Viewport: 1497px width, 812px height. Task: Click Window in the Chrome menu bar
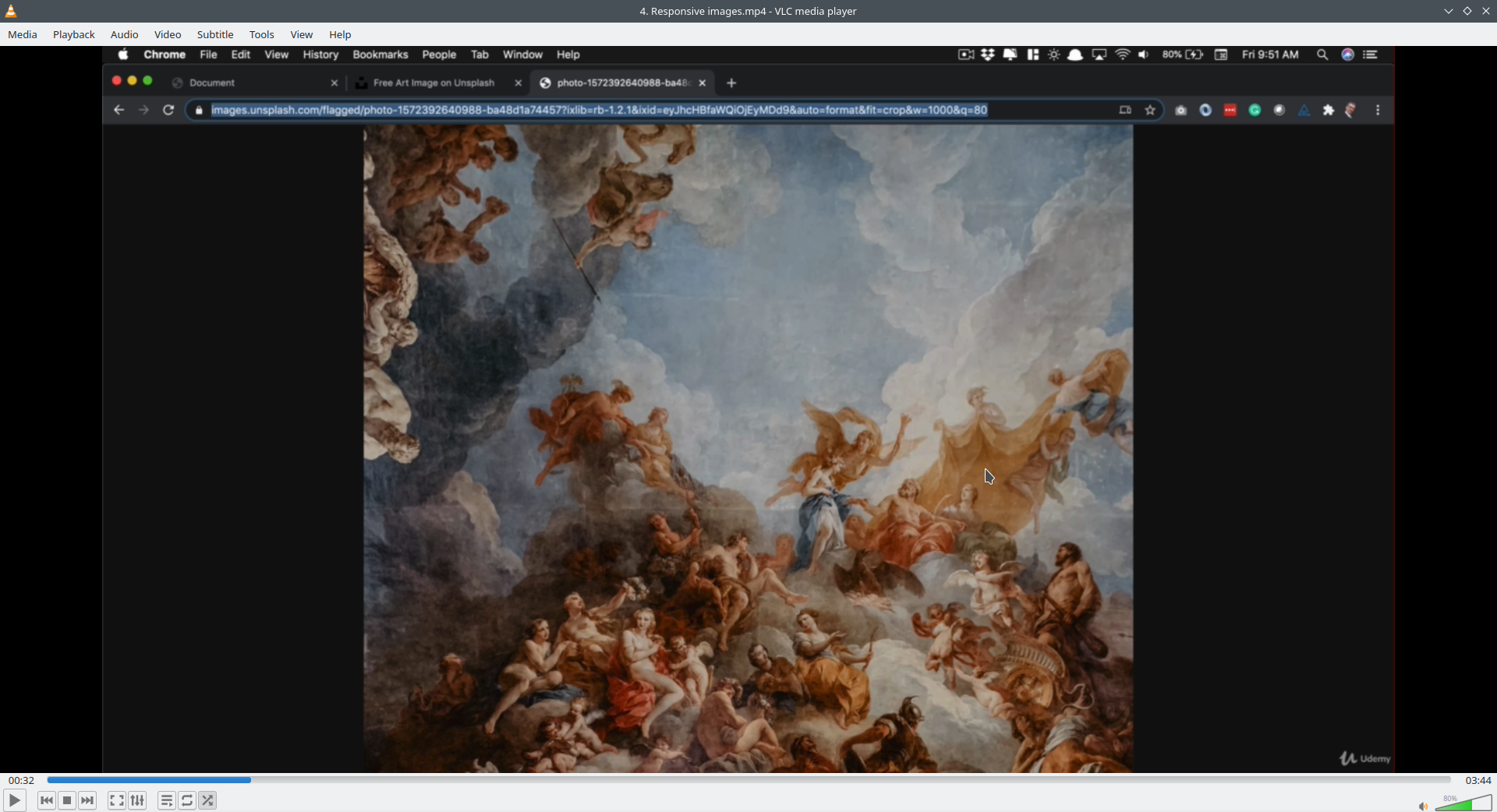click(x=522, y=55)
